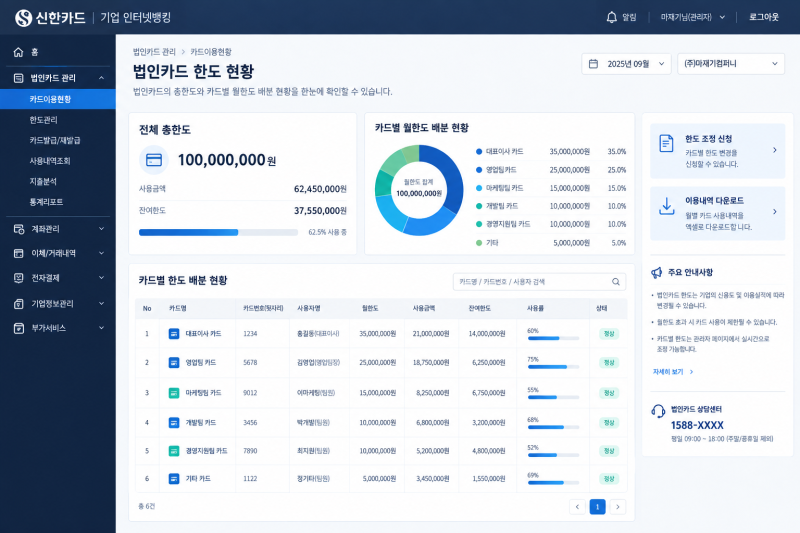
Task: Select 한도관리 in the sidebar
Action: (43, 120)
